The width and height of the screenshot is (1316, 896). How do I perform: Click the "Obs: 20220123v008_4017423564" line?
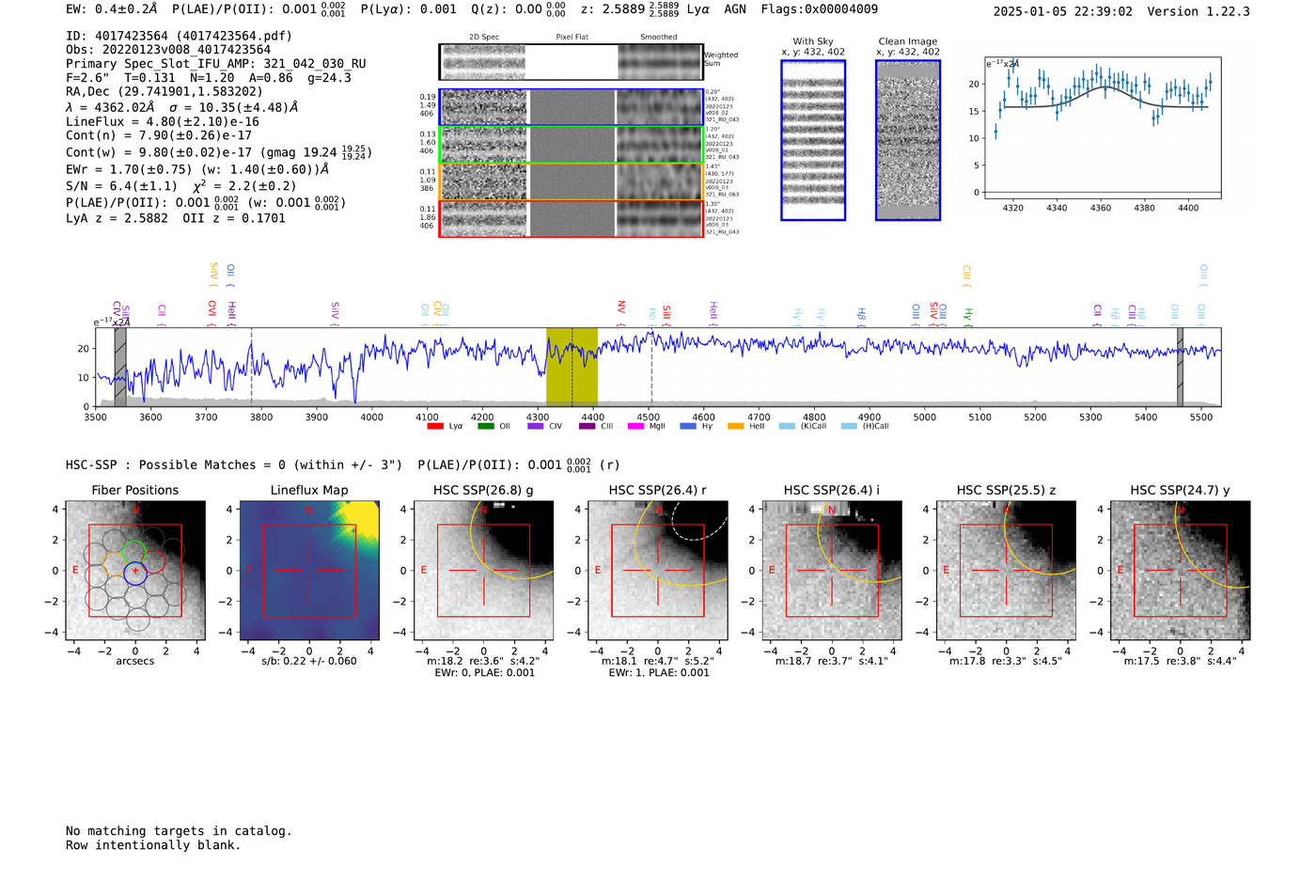tap(168, 50)
